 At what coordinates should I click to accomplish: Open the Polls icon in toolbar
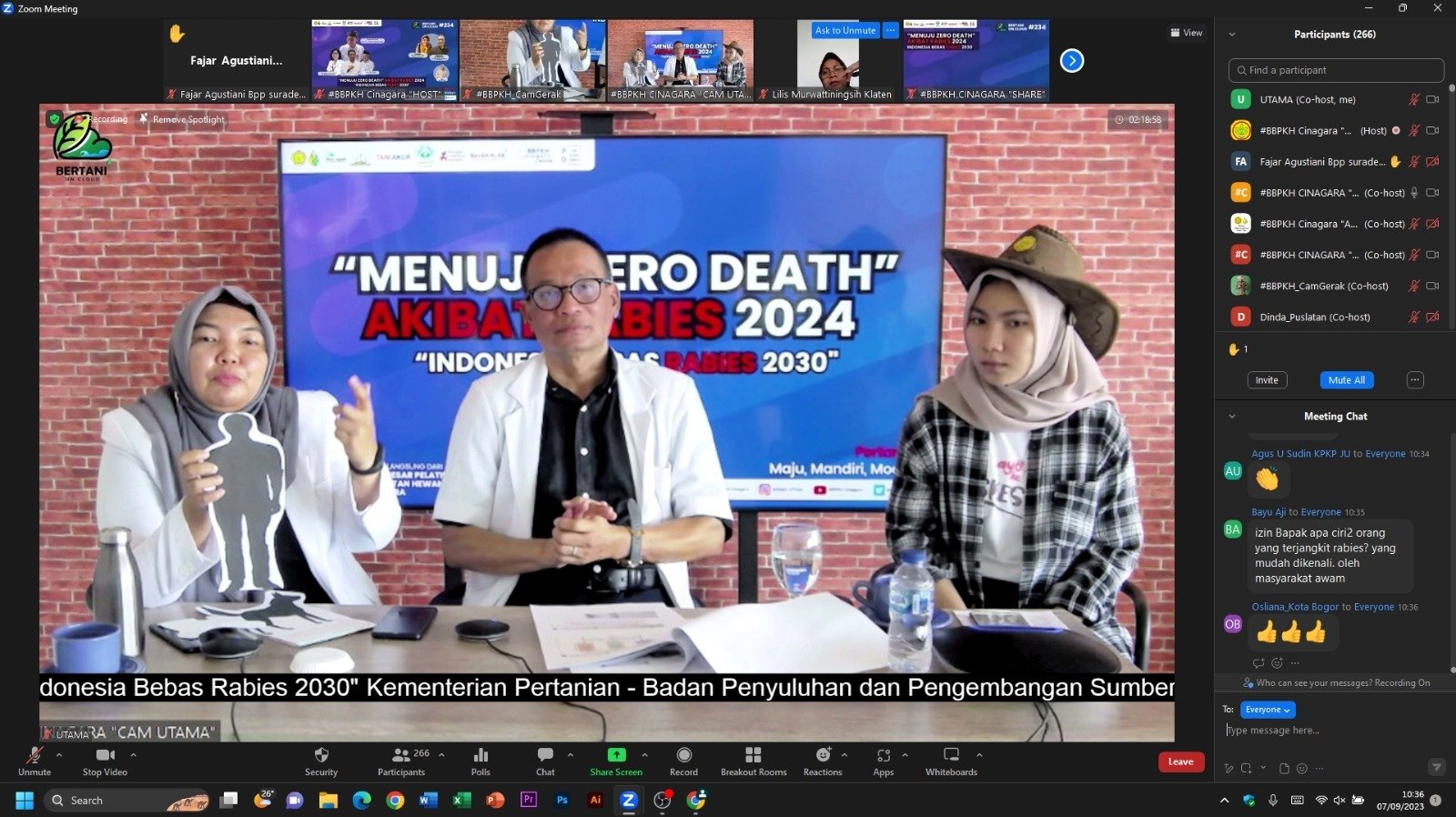[480, 756]
